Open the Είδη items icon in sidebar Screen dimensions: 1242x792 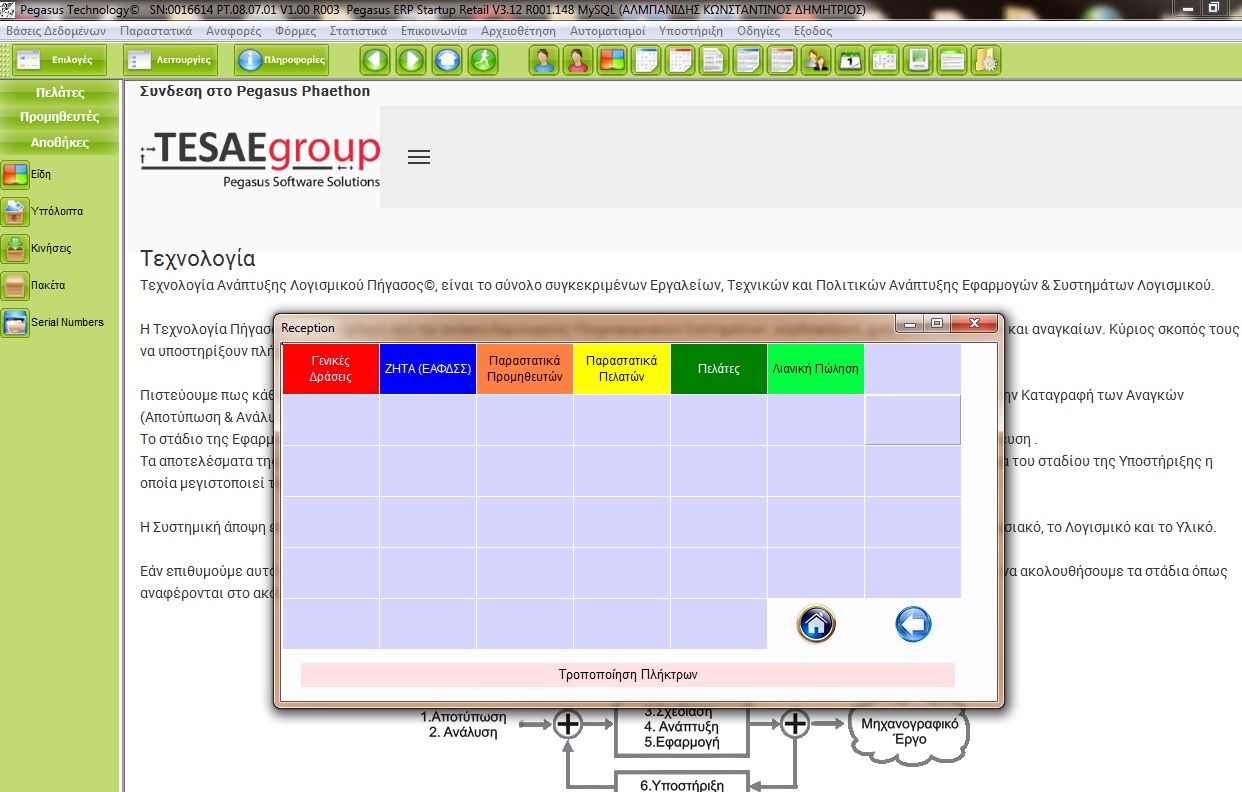(x=15, y=175)
